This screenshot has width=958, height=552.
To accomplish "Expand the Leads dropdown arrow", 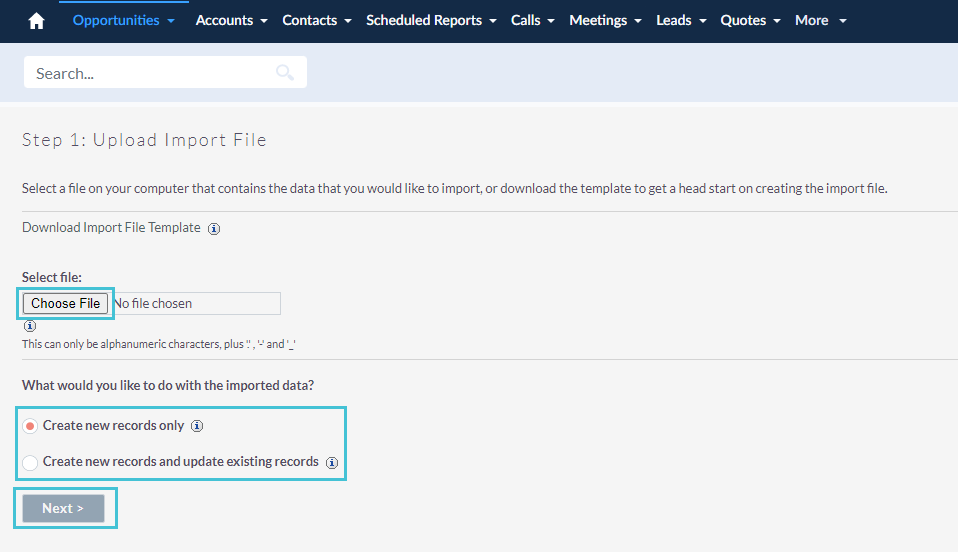I will coord(703,21).
